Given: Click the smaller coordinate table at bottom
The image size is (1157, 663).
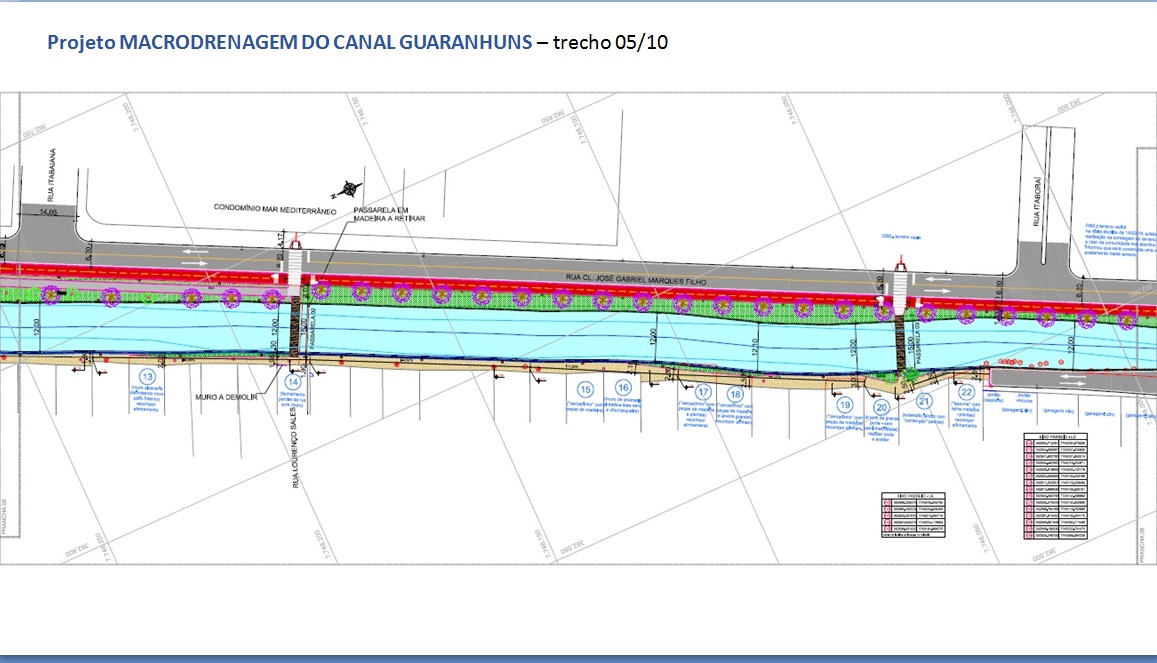Looking at the screenshot, I should click(x=915, y=516).
